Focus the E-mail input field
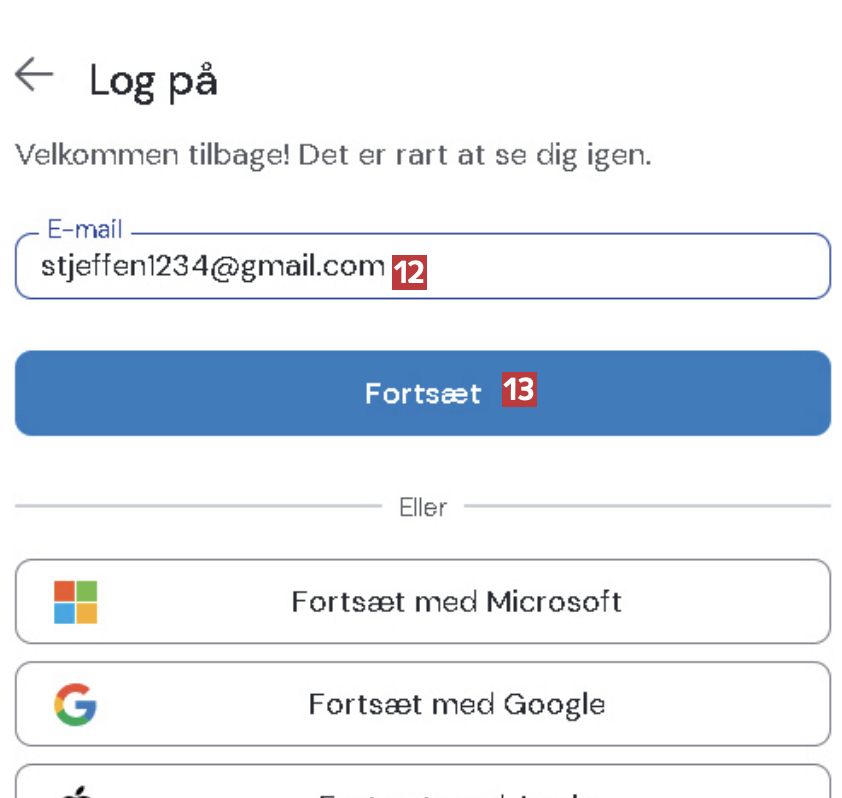 click(x=600, y=268)
